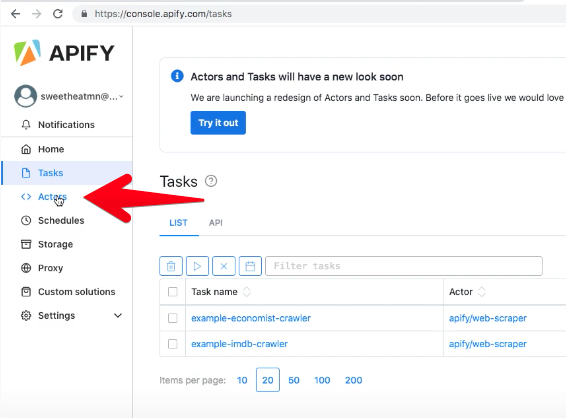Click the abort X toolbar icon

point(224,266)
